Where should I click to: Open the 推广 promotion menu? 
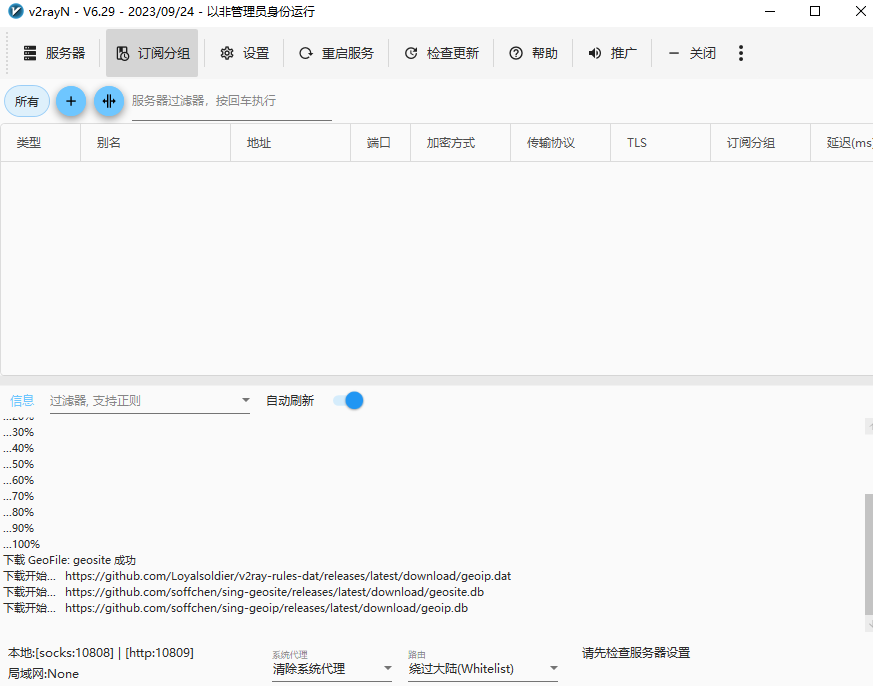pyautogui.click(x=612, y=53)
